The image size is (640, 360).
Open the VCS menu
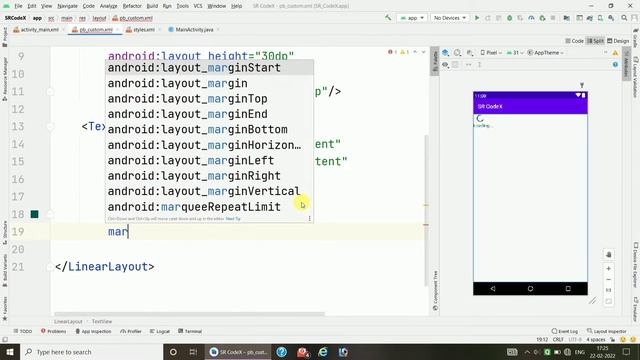(198, 6)
